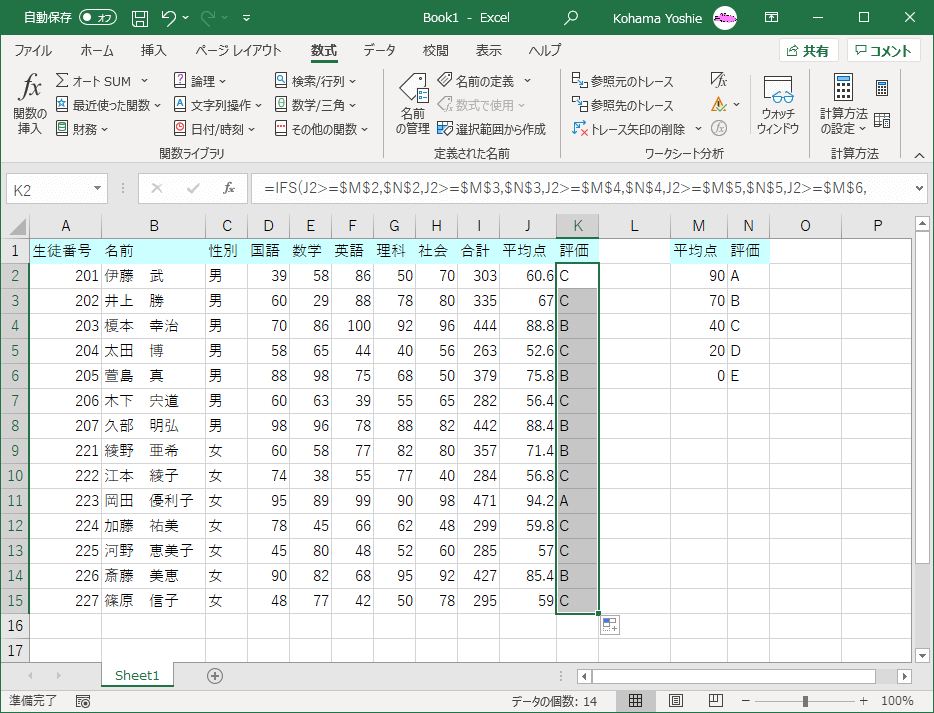Open the 最近使った関数 dropdown
The image size is (934, 713).
(x=108, y=105)
